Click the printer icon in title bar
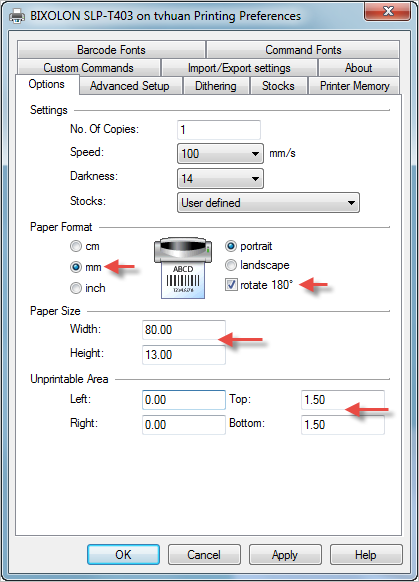The width and height of the screenshot is (419, 582). (x=17, y=16)
